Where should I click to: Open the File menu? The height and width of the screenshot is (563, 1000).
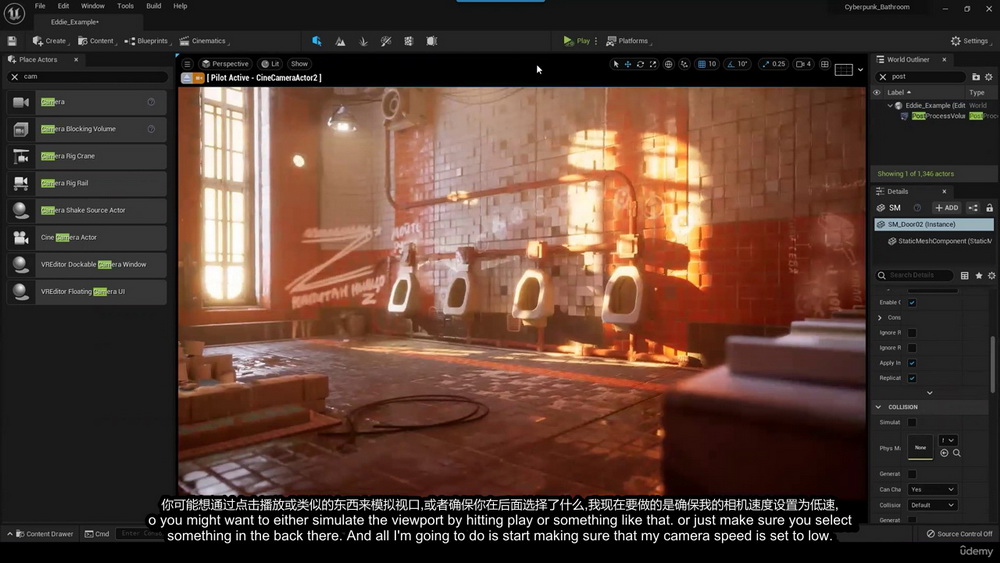[x=40, y=6]
